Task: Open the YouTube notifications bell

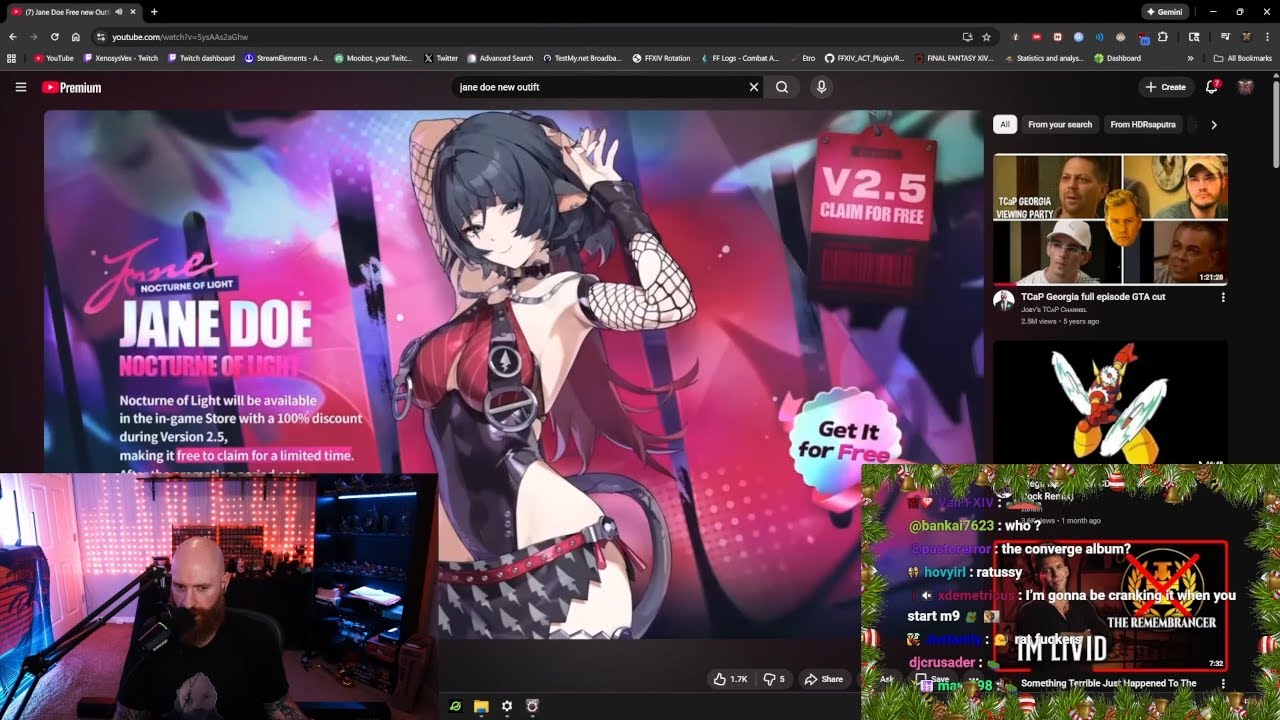Action: (x=1212, y=87)
